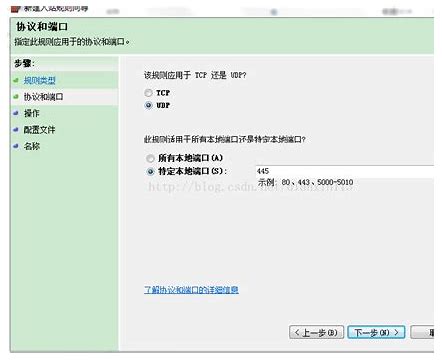442x360 pixels.
Task: Go to the 规则类型 step
Action: click(39, 80)
